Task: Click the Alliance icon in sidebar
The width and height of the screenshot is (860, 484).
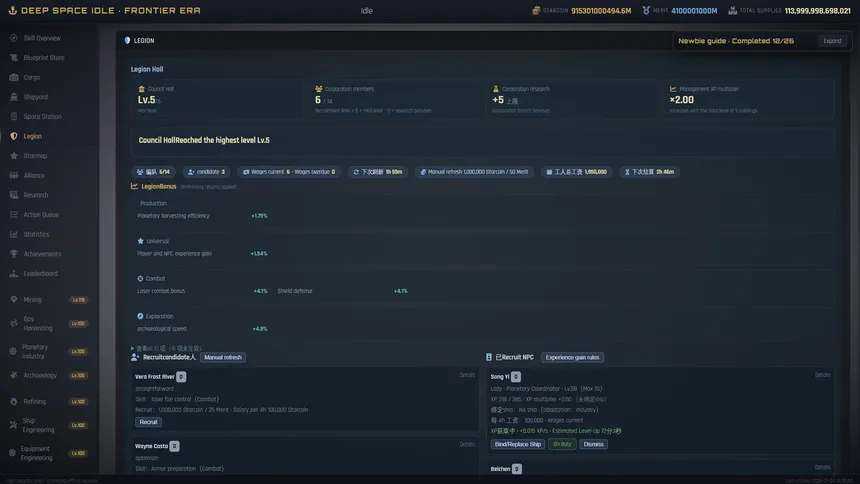Action: click(14, 176)
